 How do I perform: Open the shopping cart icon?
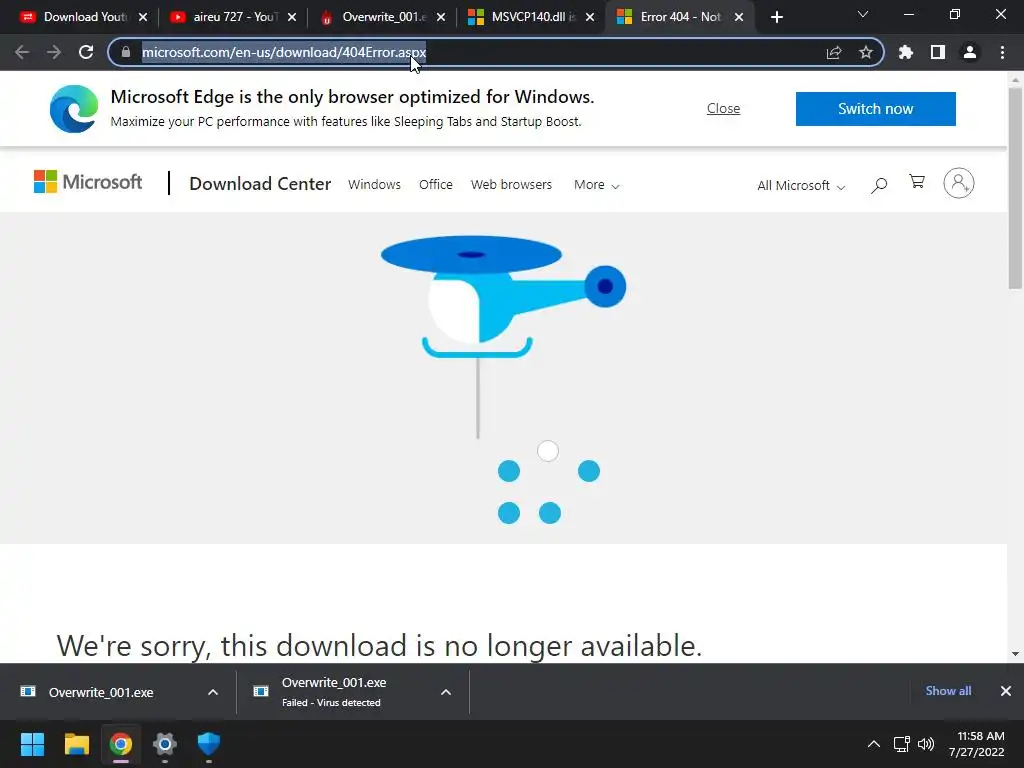[x=917, y=182]
